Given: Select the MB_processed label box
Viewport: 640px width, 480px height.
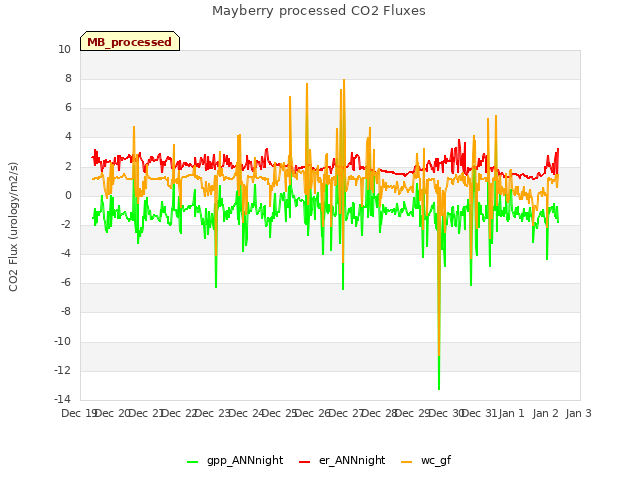Looking at the screenshot, I should (130, 41).
